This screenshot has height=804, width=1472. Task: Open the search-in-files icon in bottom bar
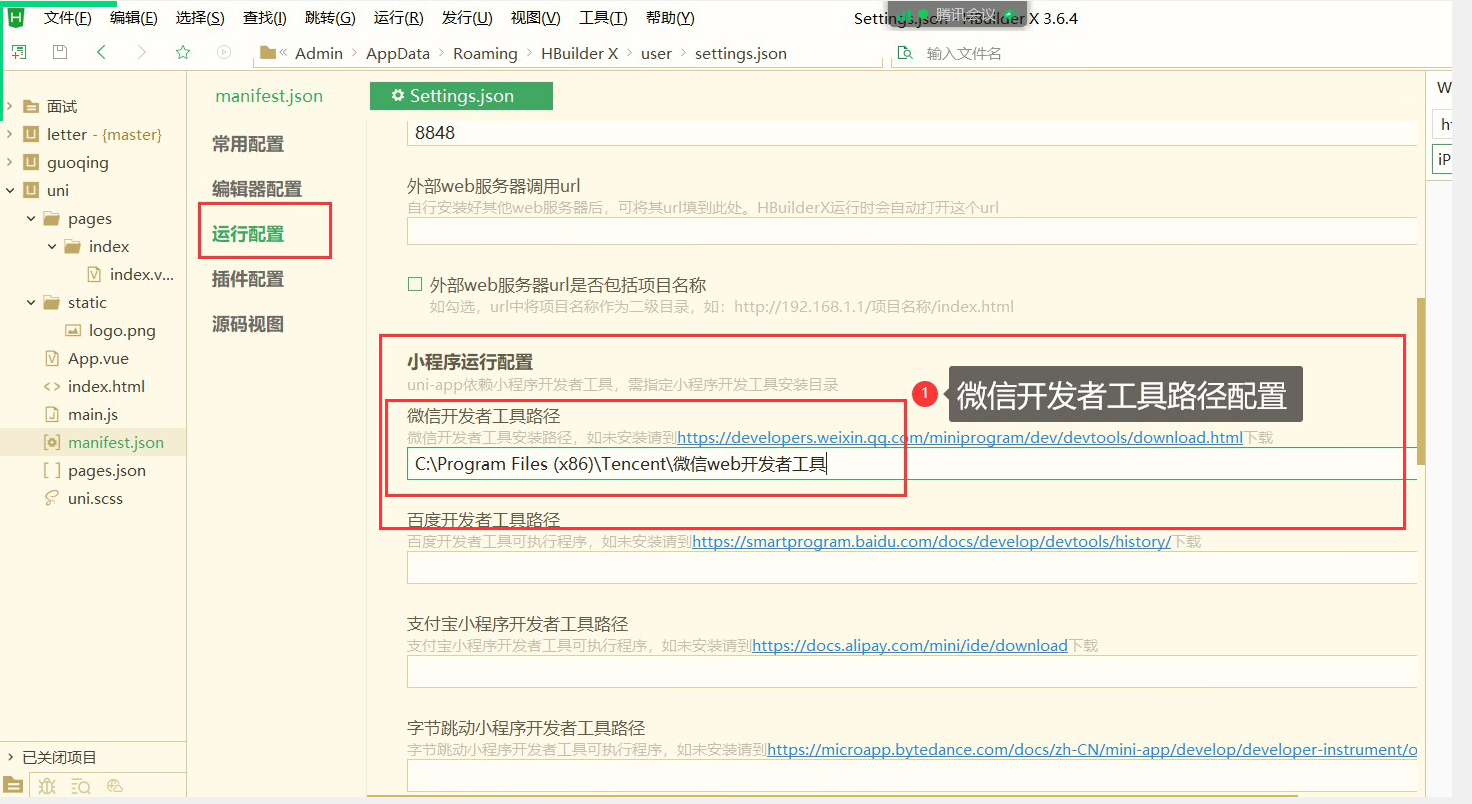coord(81,786)
